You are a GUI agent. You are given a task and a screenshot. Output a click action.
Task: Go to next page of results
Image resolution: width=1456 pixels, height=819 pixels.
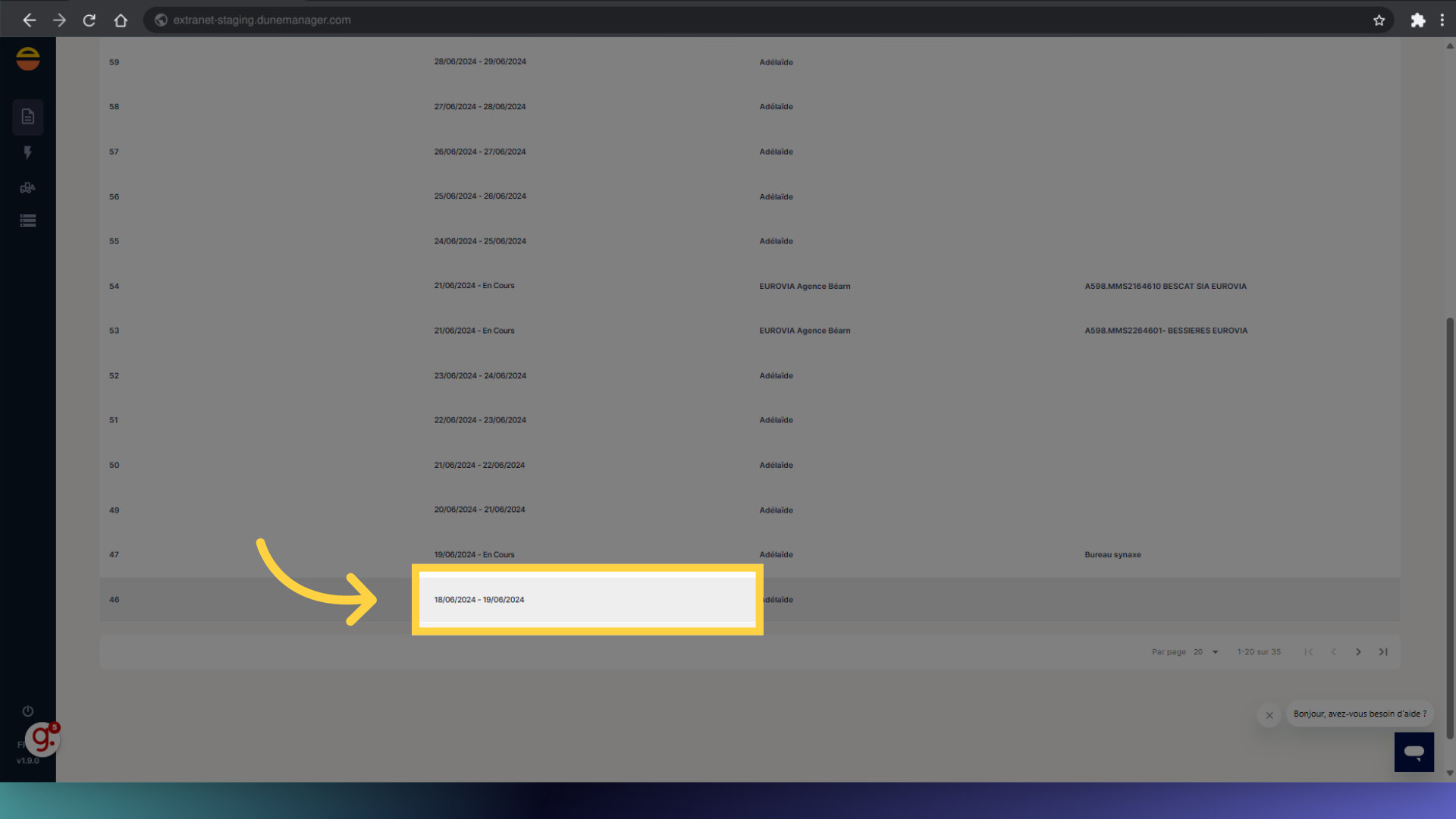1358,652
